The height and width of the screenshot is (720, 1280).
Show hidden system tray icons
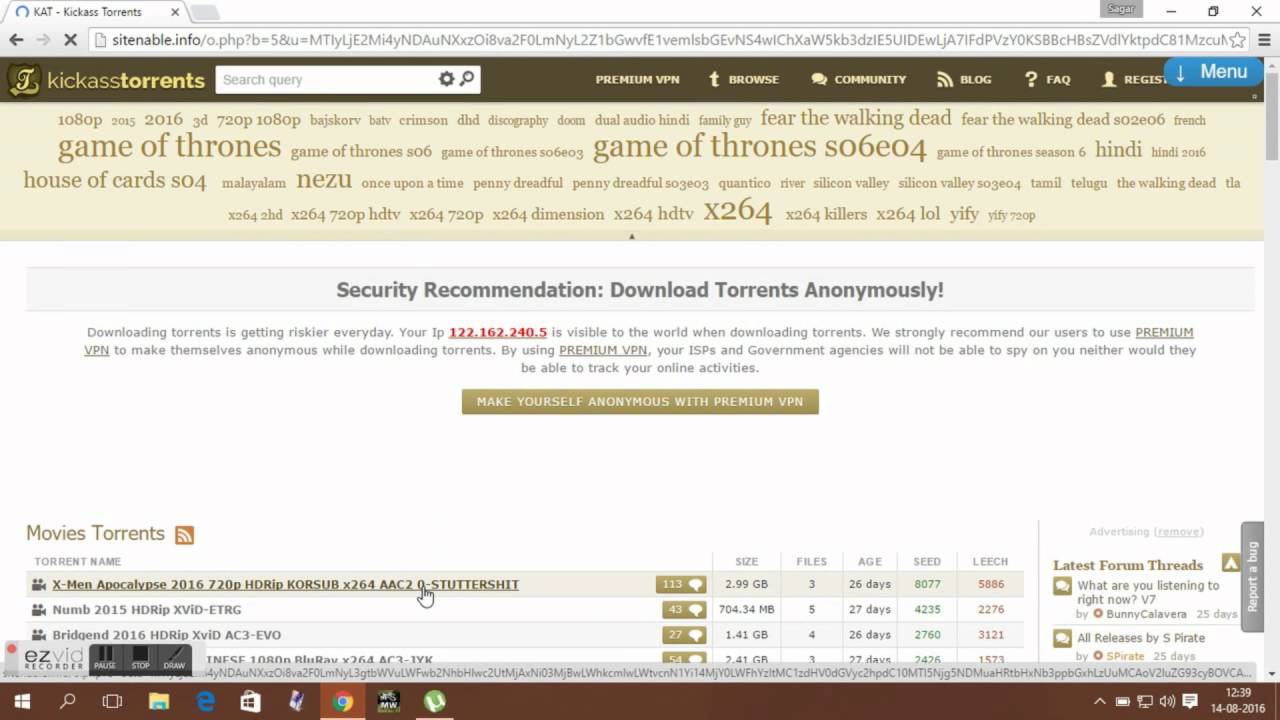[1099, 701]
